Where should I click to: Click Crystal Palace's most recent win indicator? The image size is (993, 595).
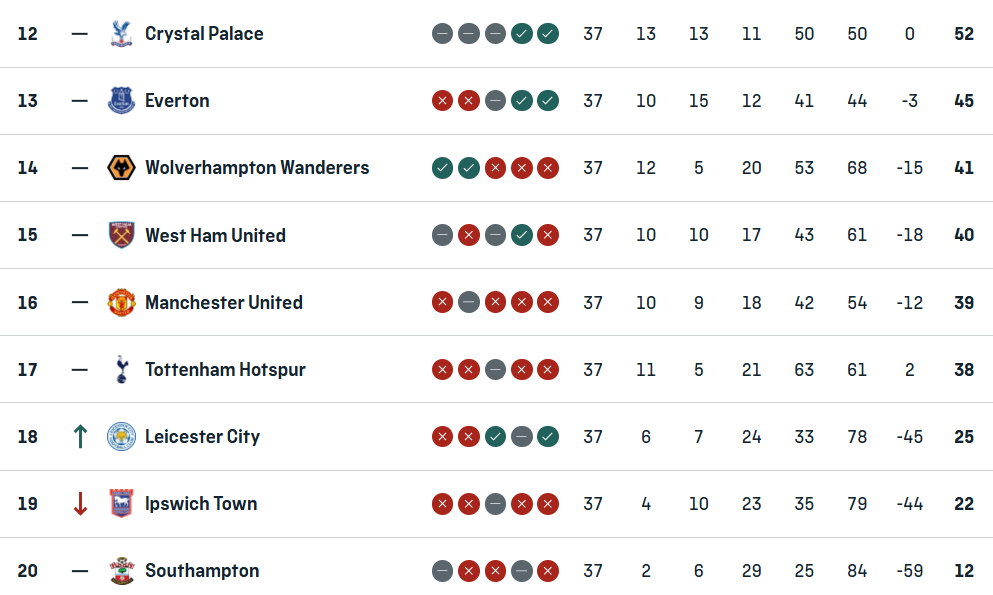(548, 34)
